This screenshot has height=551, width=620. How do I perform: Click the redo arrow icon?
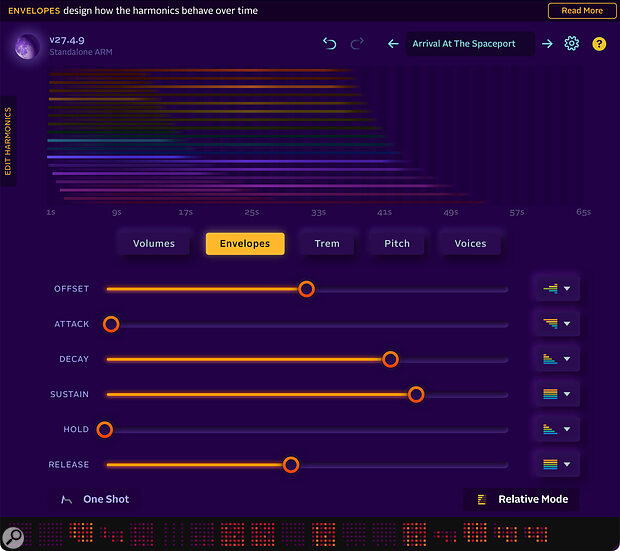[357, 43]
